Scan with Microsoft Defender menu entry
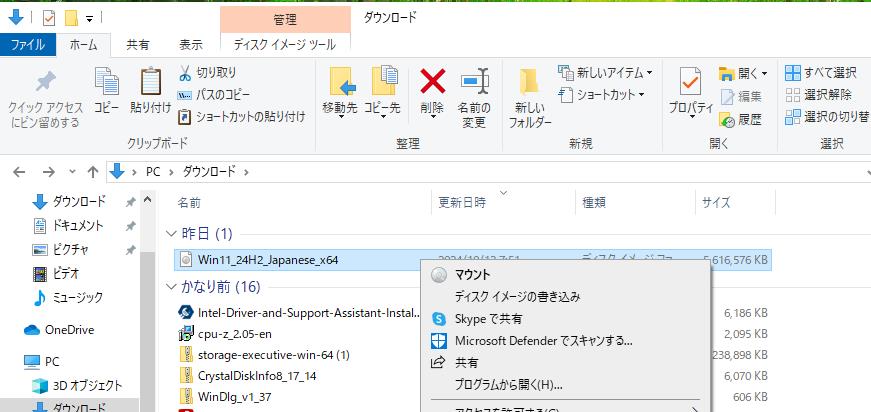Screen dimensions: 871x412 tap(565, 340)
